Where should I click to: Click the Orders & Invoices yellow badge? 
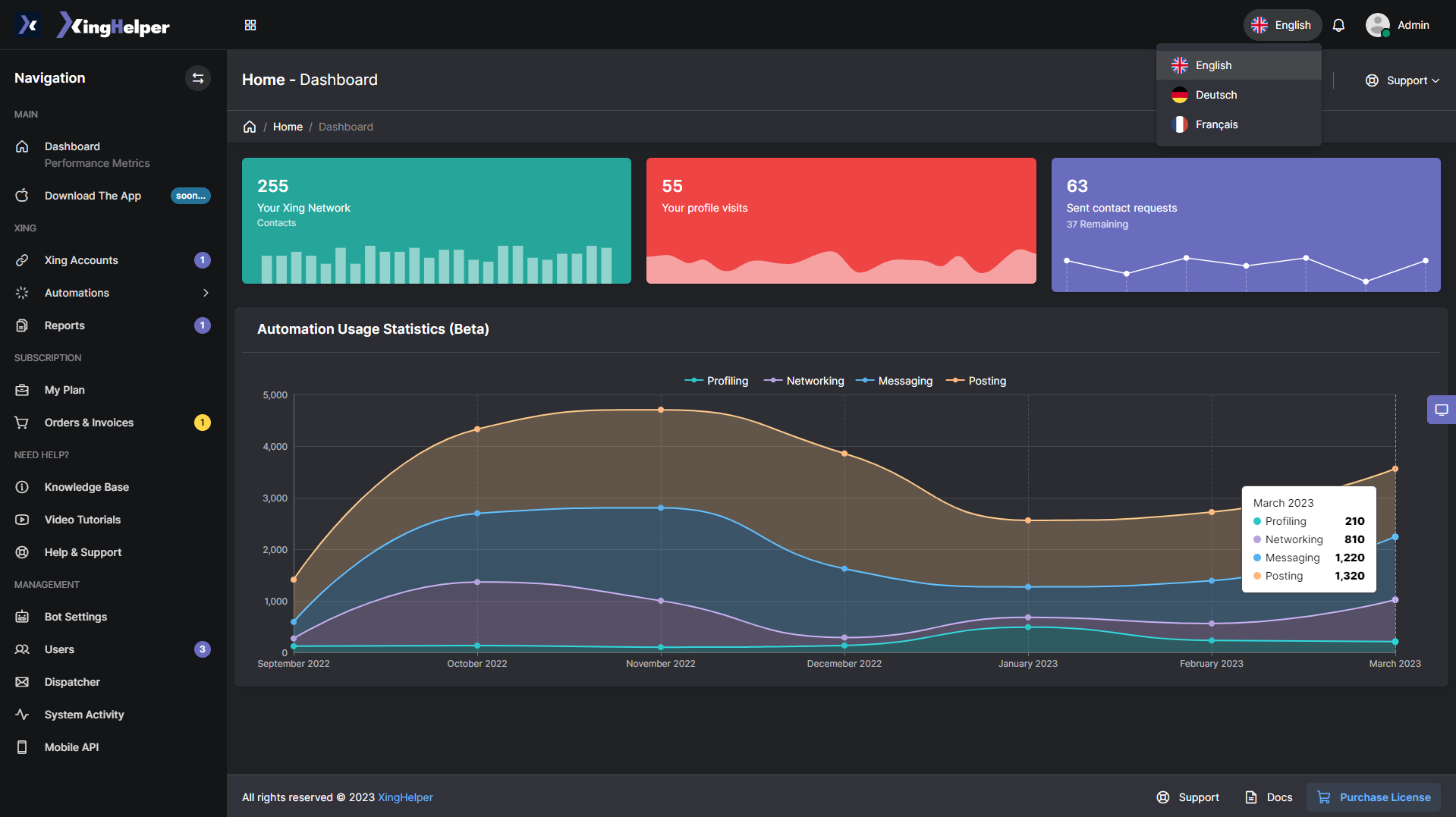coord(203,423)
